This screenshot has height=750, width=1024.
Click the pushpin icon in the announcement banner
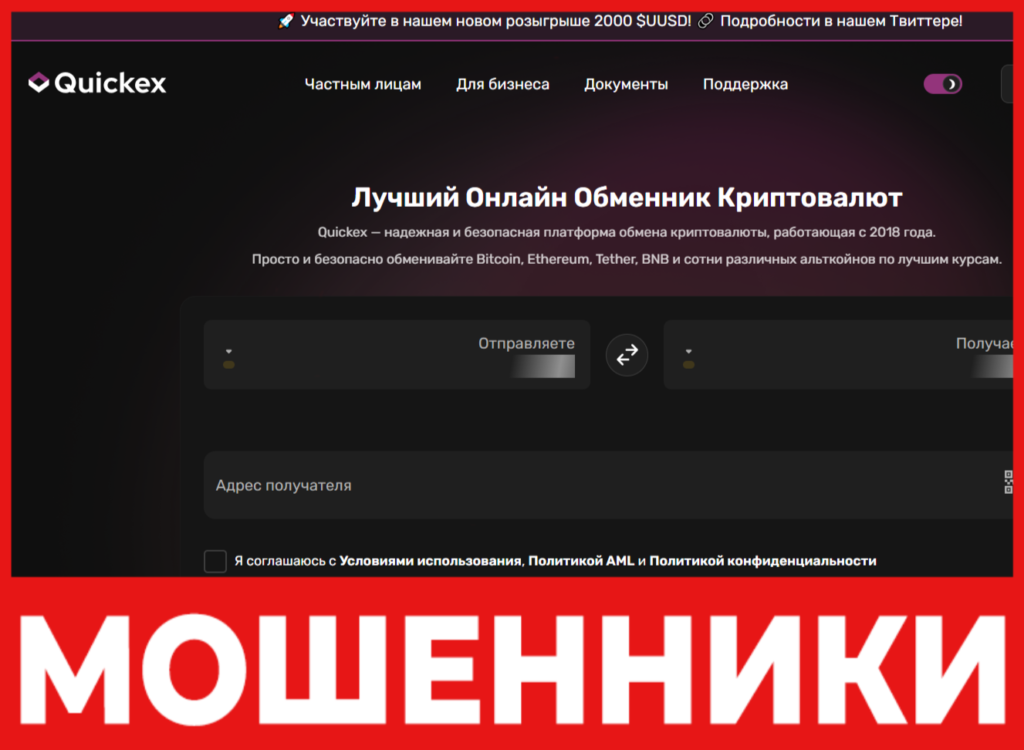pos(285,19)
